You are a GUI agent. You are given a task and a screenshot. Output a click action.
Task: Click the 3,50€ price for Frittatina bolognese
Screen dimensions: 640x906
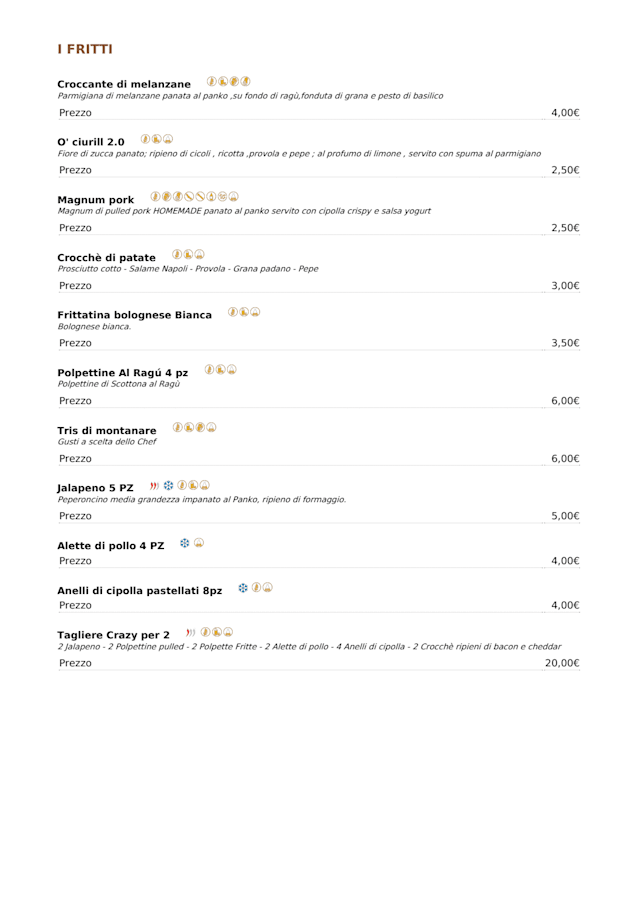pos(565,343)
